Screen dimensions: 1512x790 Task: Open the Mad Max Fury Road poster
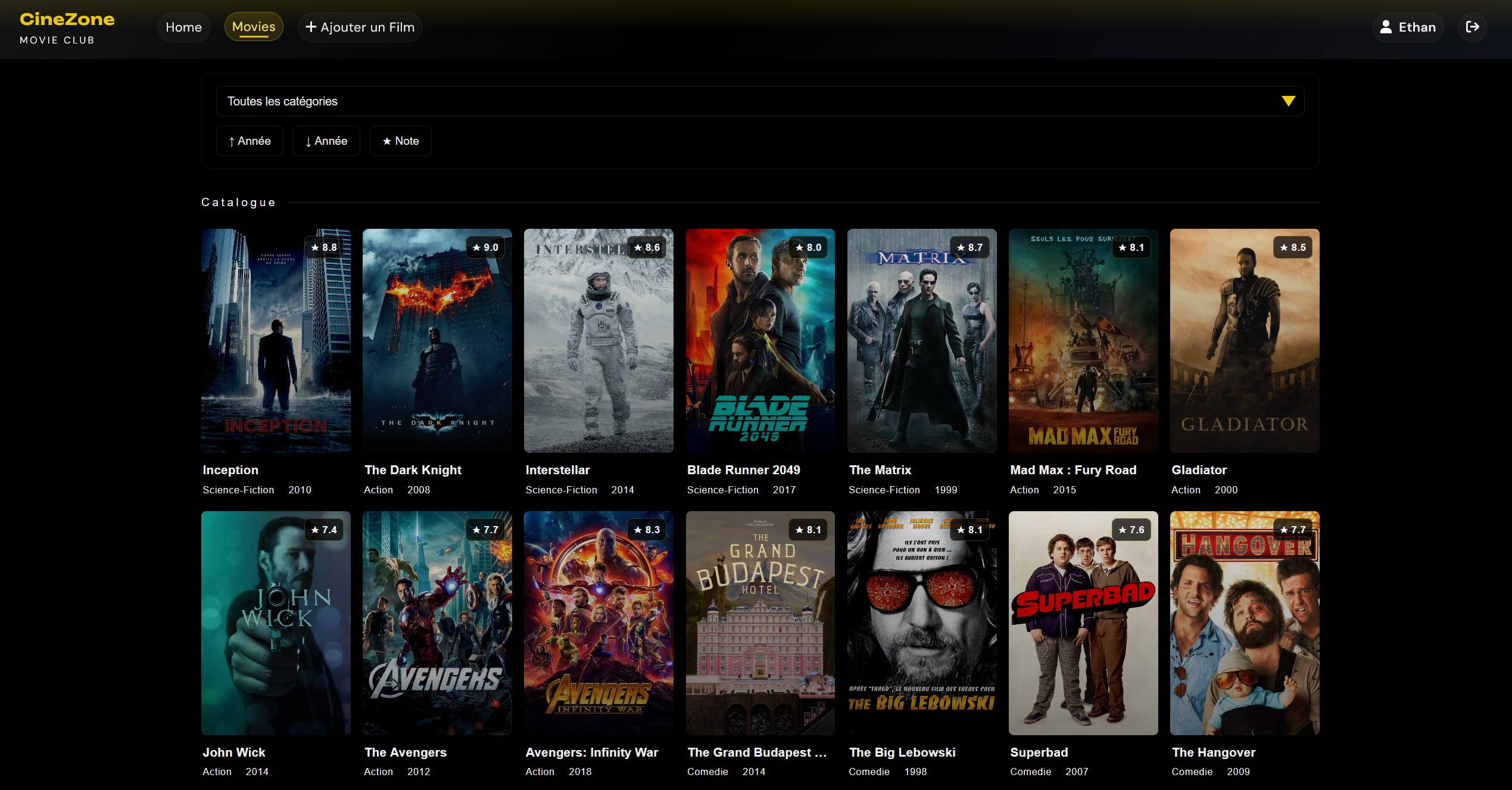point(1083,341)
